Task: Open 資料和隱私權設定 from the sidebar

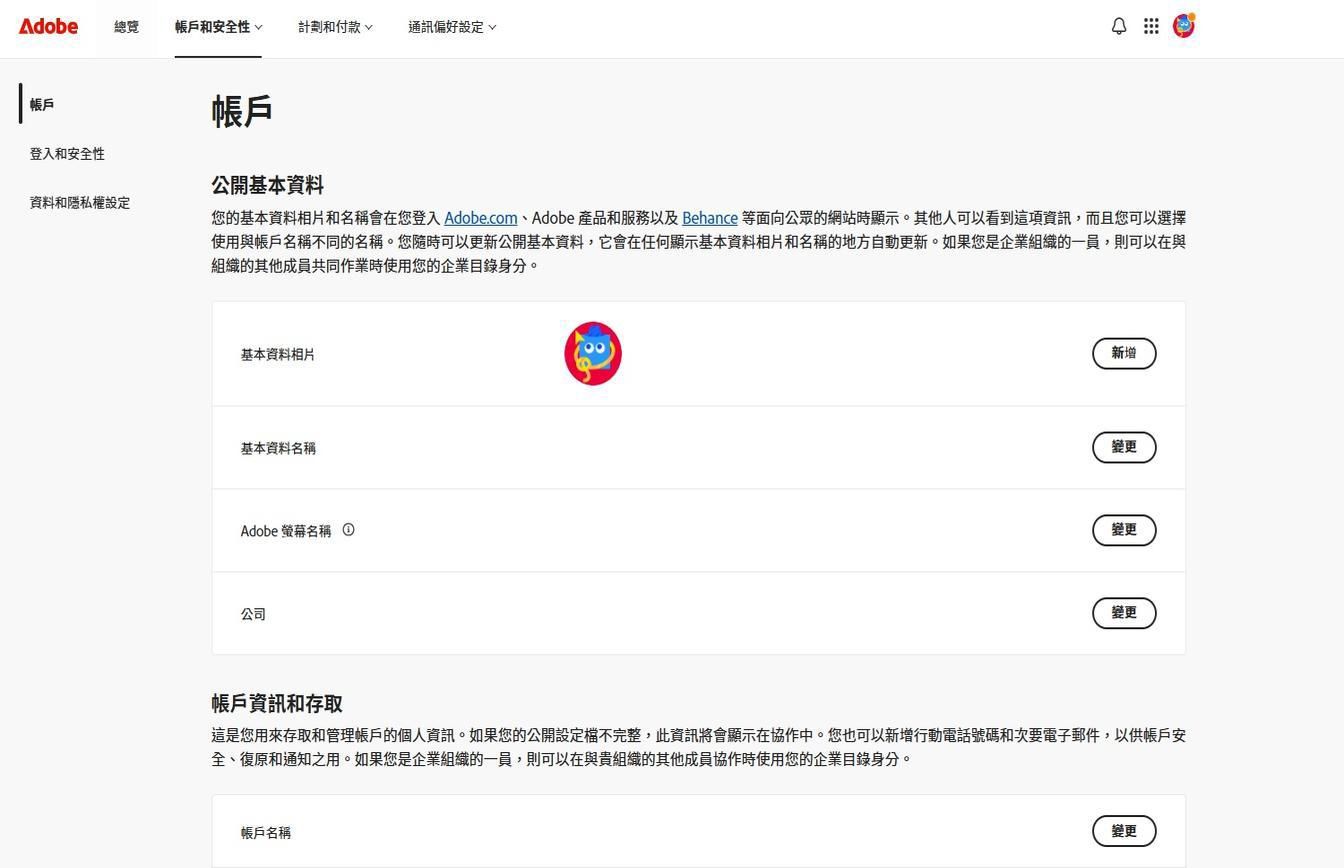Action: tap(79, 202)
